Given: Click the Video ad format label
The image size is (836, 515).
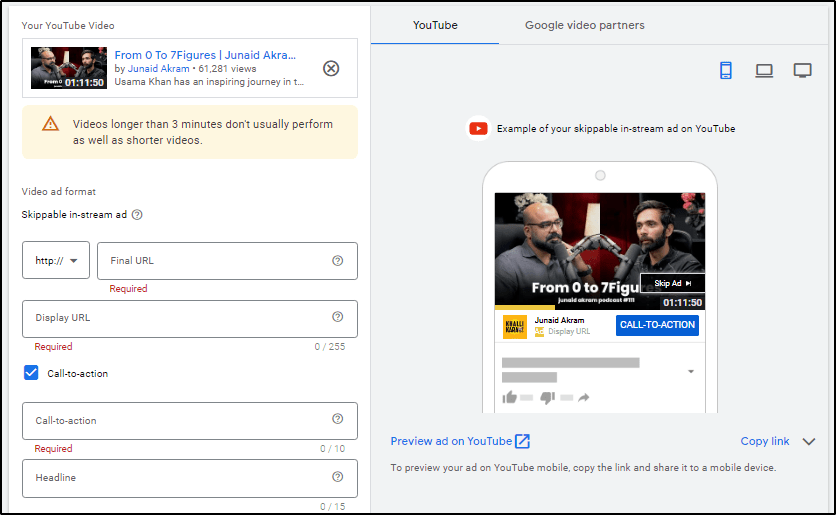Looking at the screenshot, I should pos(59,191).
